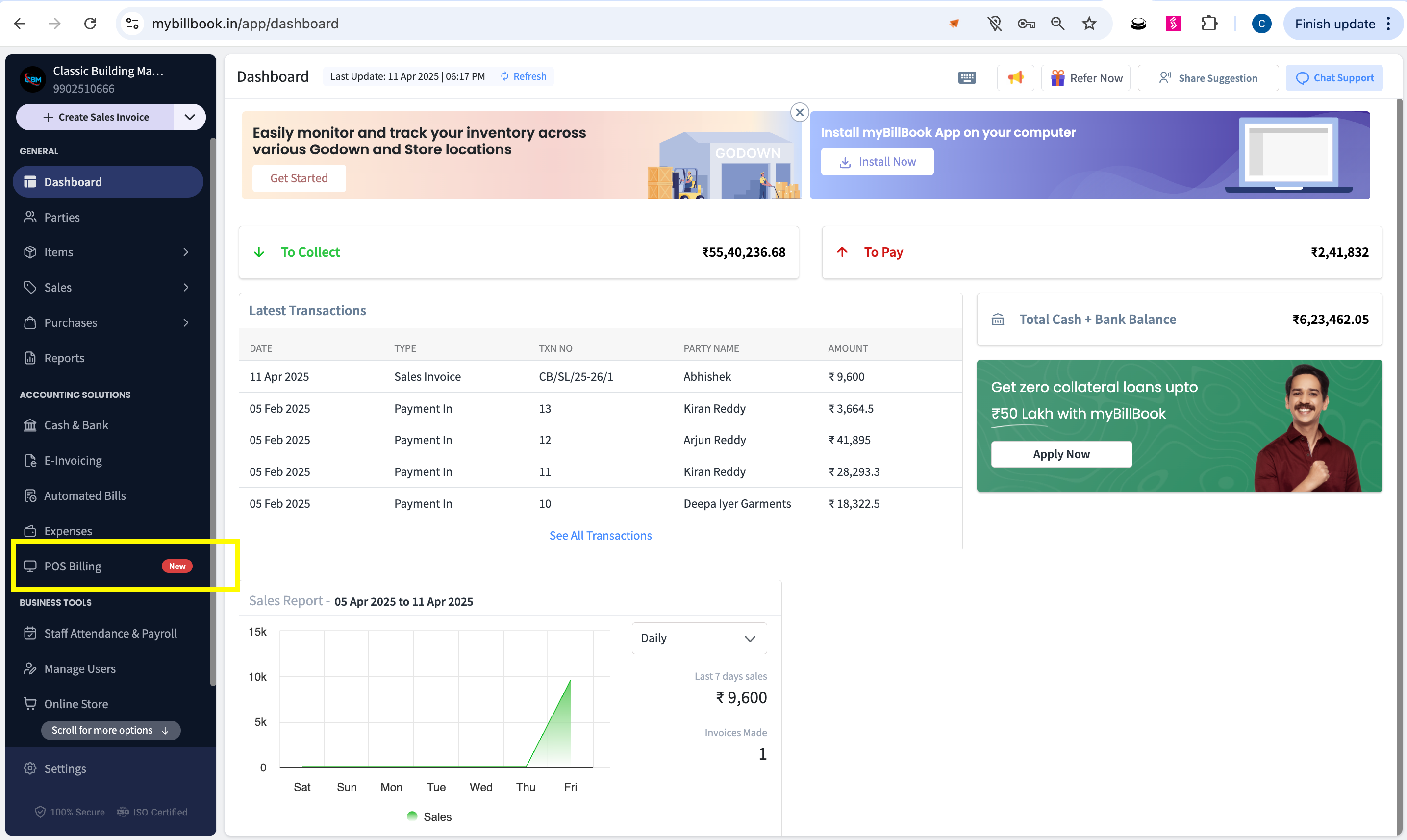Click the dark disc extension icon in toolbar
The height and width of the screenshot is (840, 1407).
point(1138,23)
